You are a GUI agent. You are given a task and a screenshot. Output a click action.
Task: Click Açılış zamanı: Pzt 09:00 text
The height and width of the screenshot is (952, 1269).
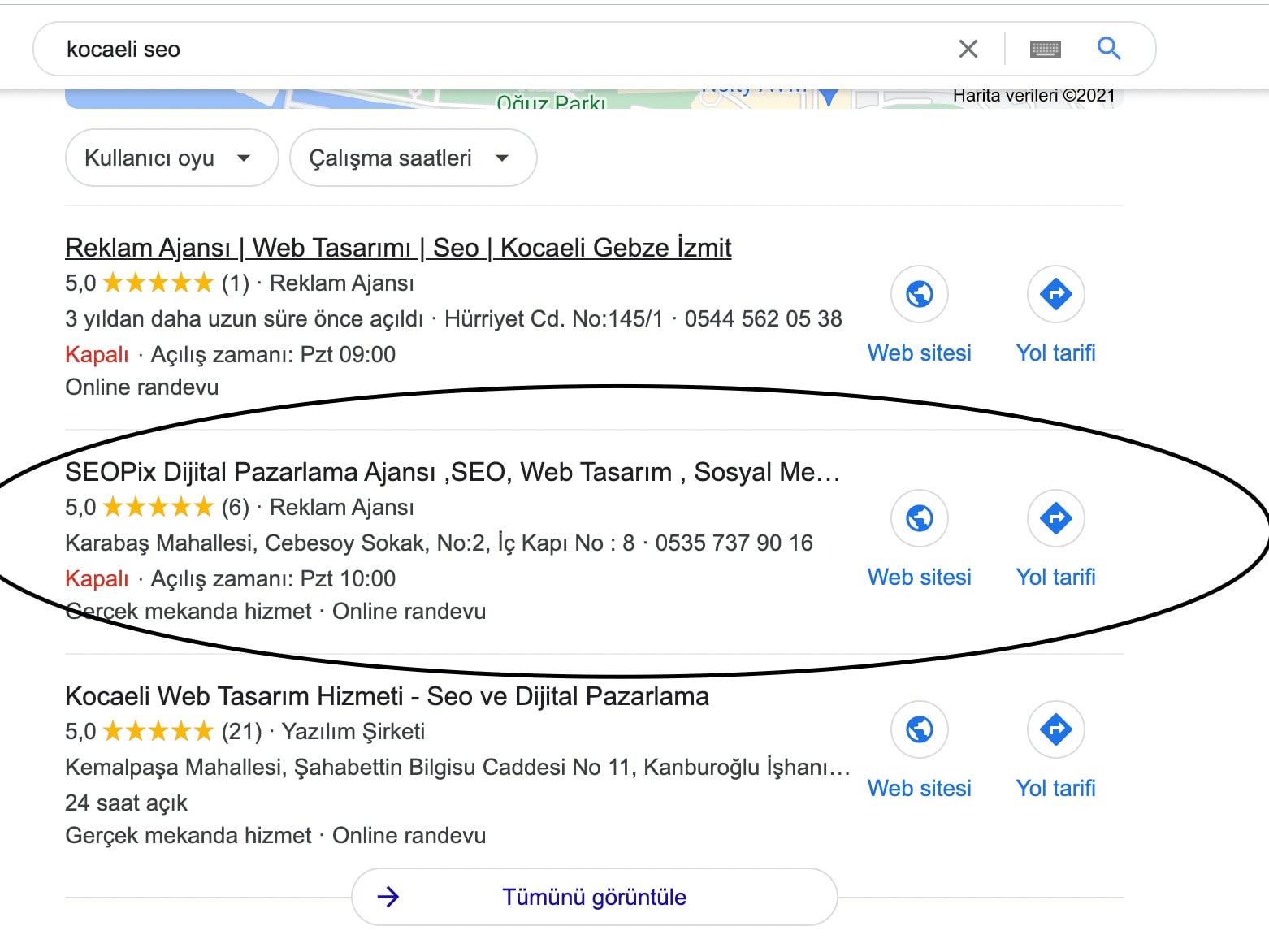(273, 355)
